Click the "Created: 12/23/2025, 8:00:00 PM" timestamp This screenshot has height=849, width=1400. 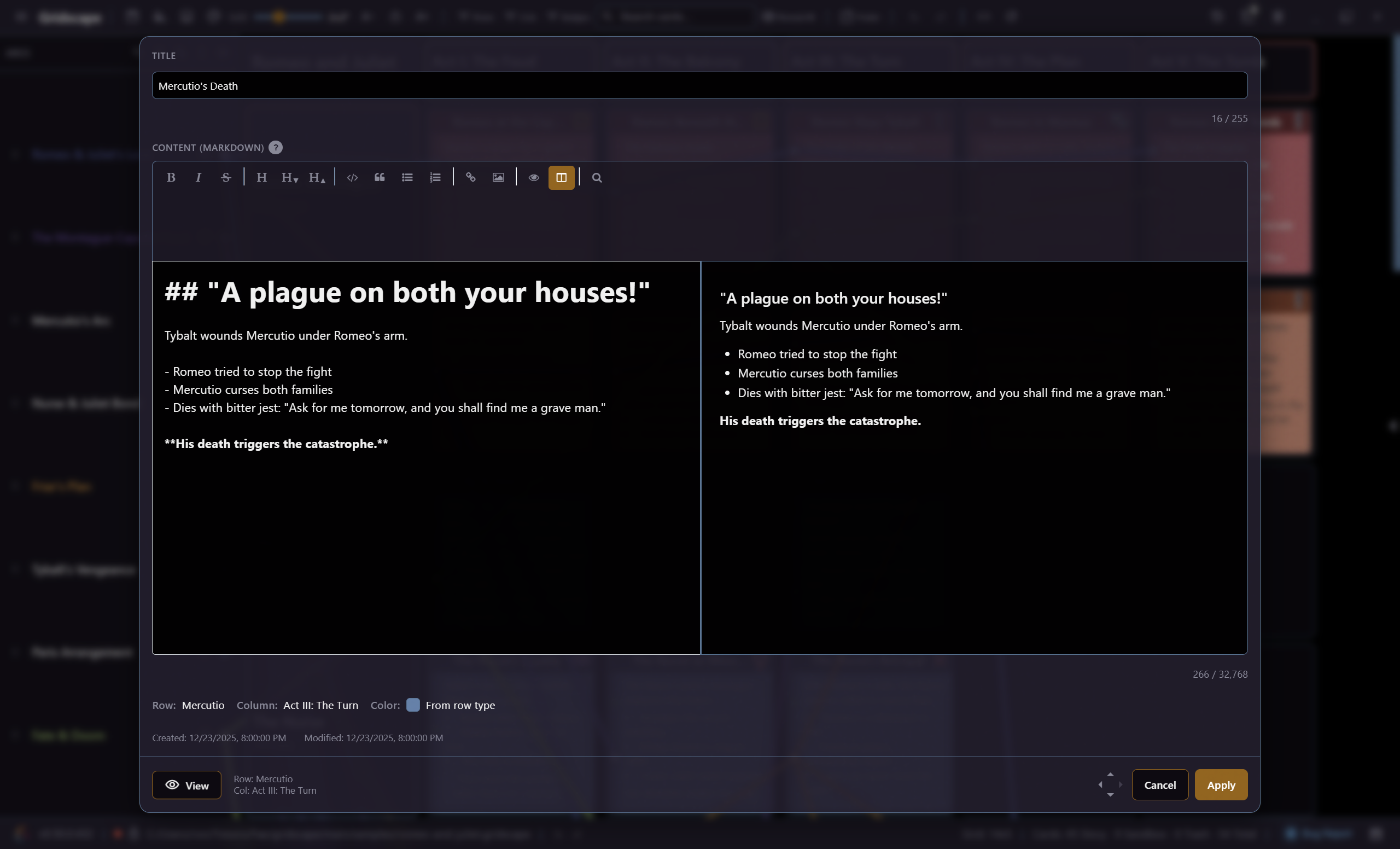219,738
